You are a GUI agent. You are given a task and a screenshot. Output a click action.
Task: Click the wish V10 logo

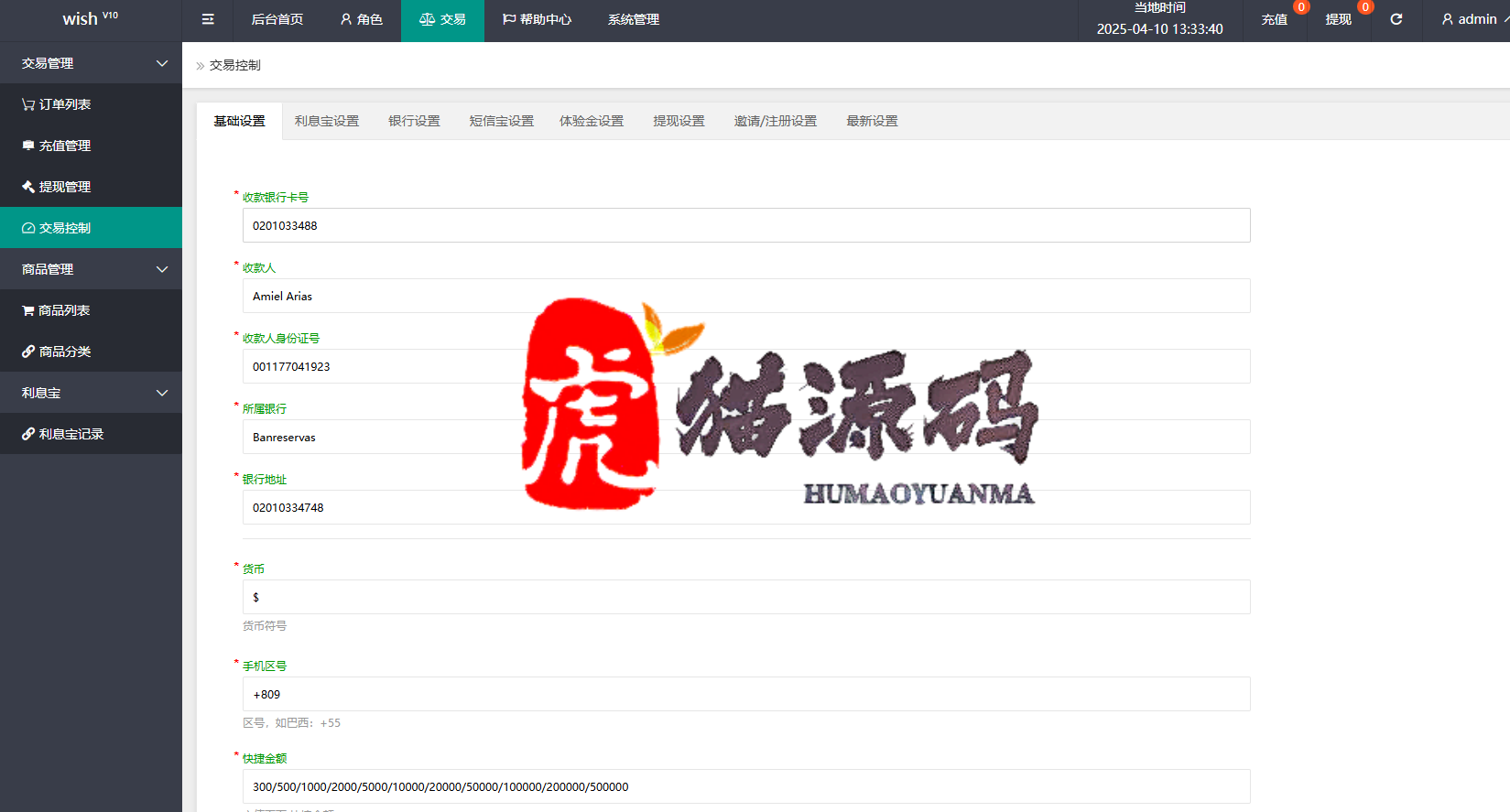(x=90, y=18)
